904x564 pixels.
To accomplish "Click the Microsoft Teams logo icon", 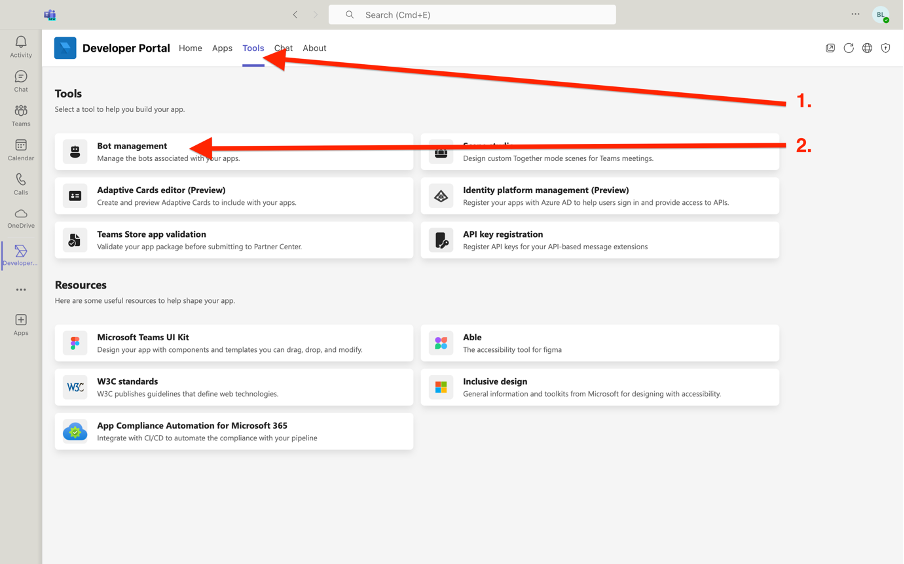I will tap(50, 15).
